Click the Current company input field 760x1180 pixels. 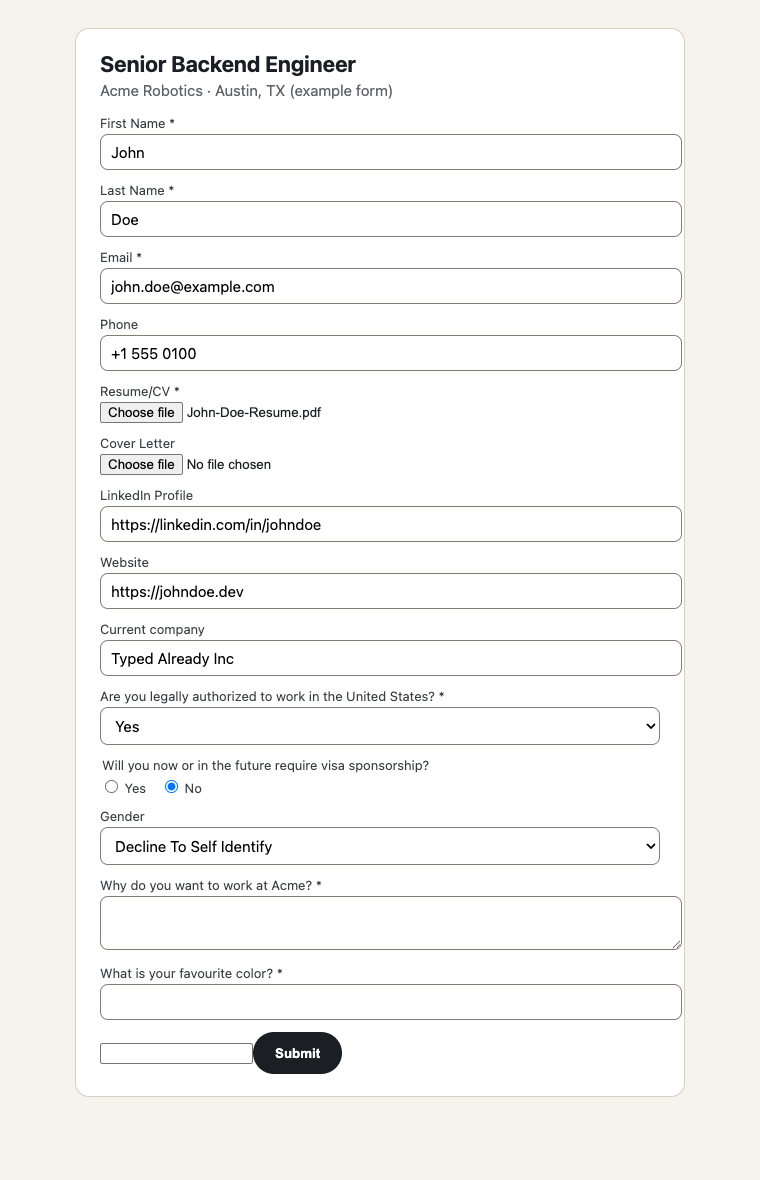click(391, 658)
